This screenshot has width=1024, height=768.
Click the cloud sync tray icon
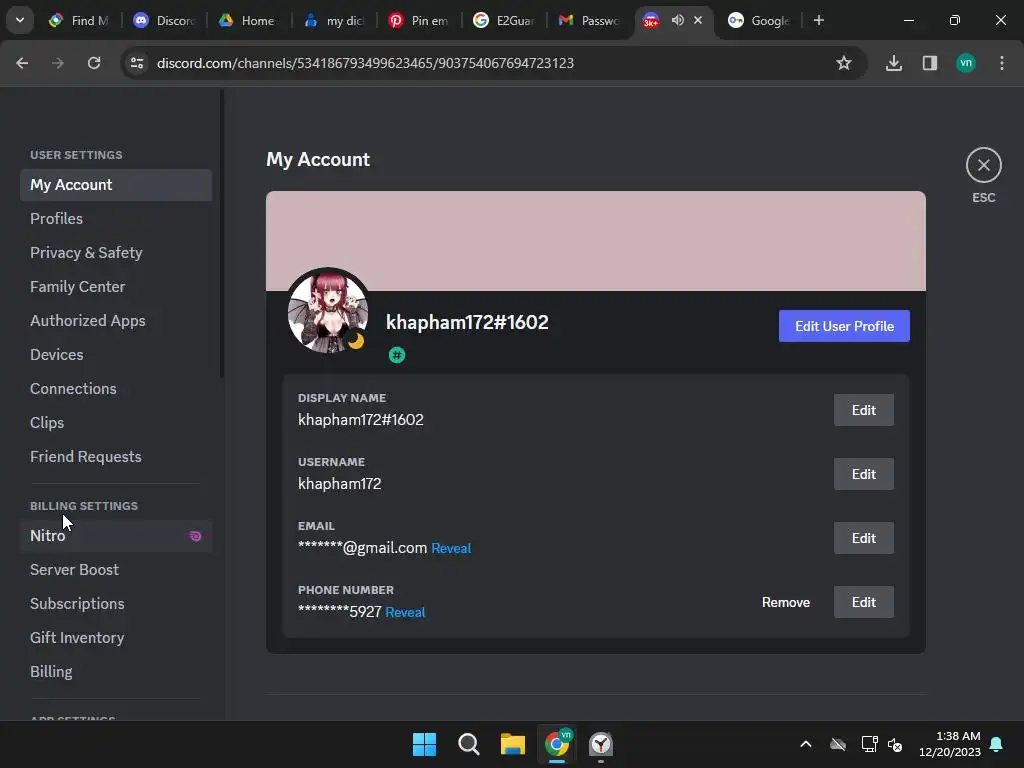[838, 744]
